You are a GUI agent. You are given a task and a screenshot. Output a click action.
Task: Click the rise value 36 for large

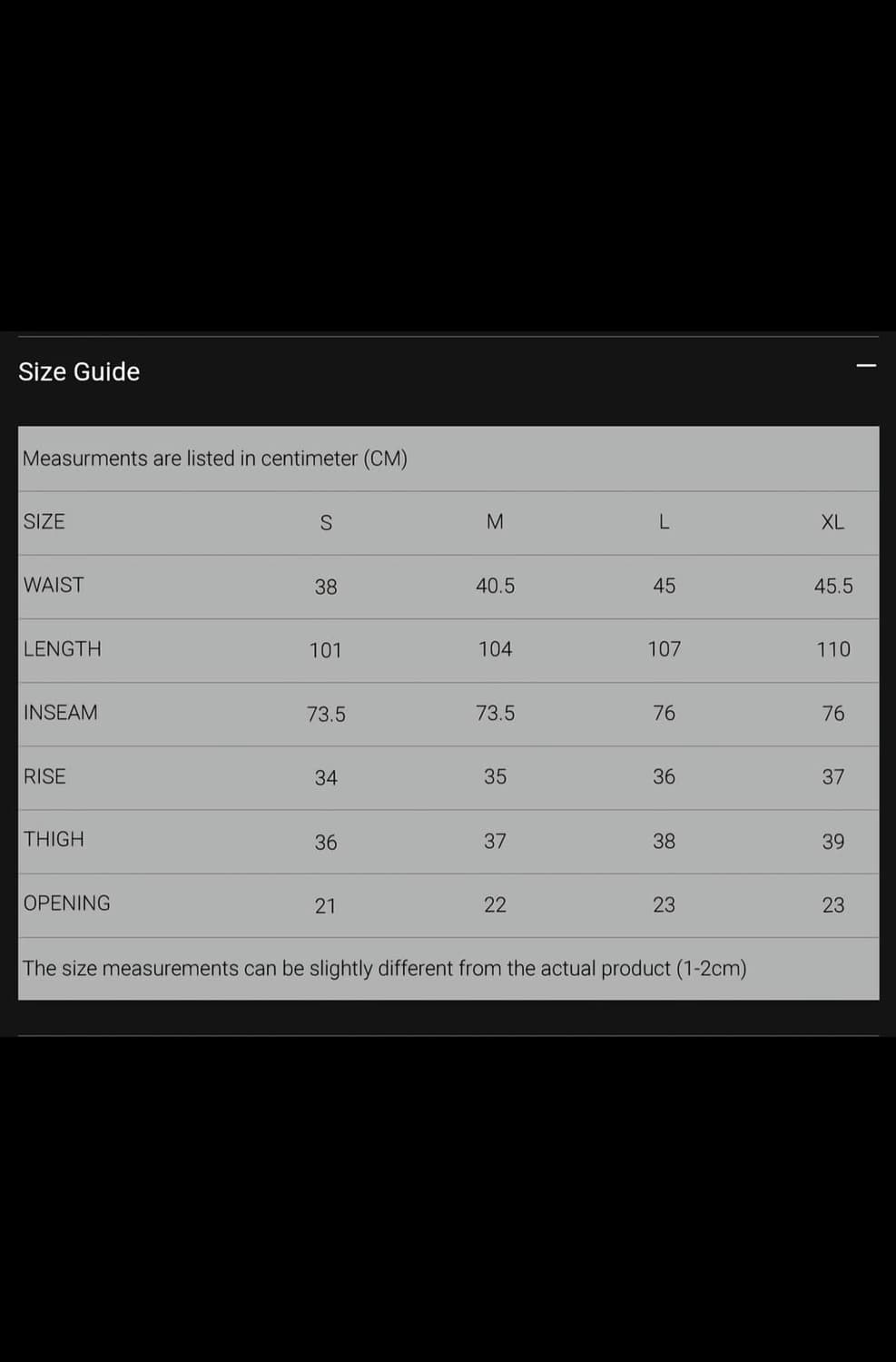pos(664,777)
